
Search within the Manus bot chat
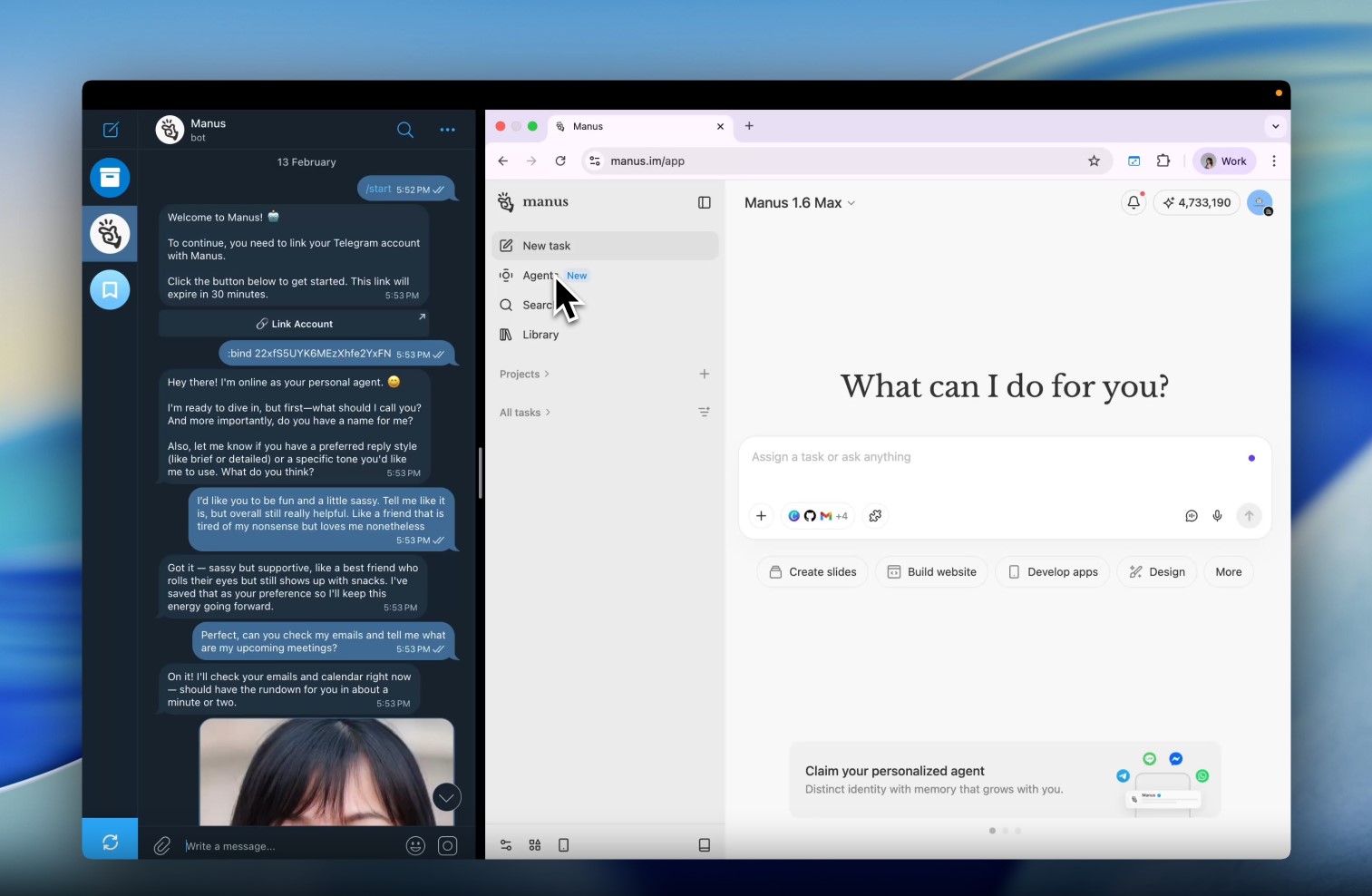coord(405,130)
